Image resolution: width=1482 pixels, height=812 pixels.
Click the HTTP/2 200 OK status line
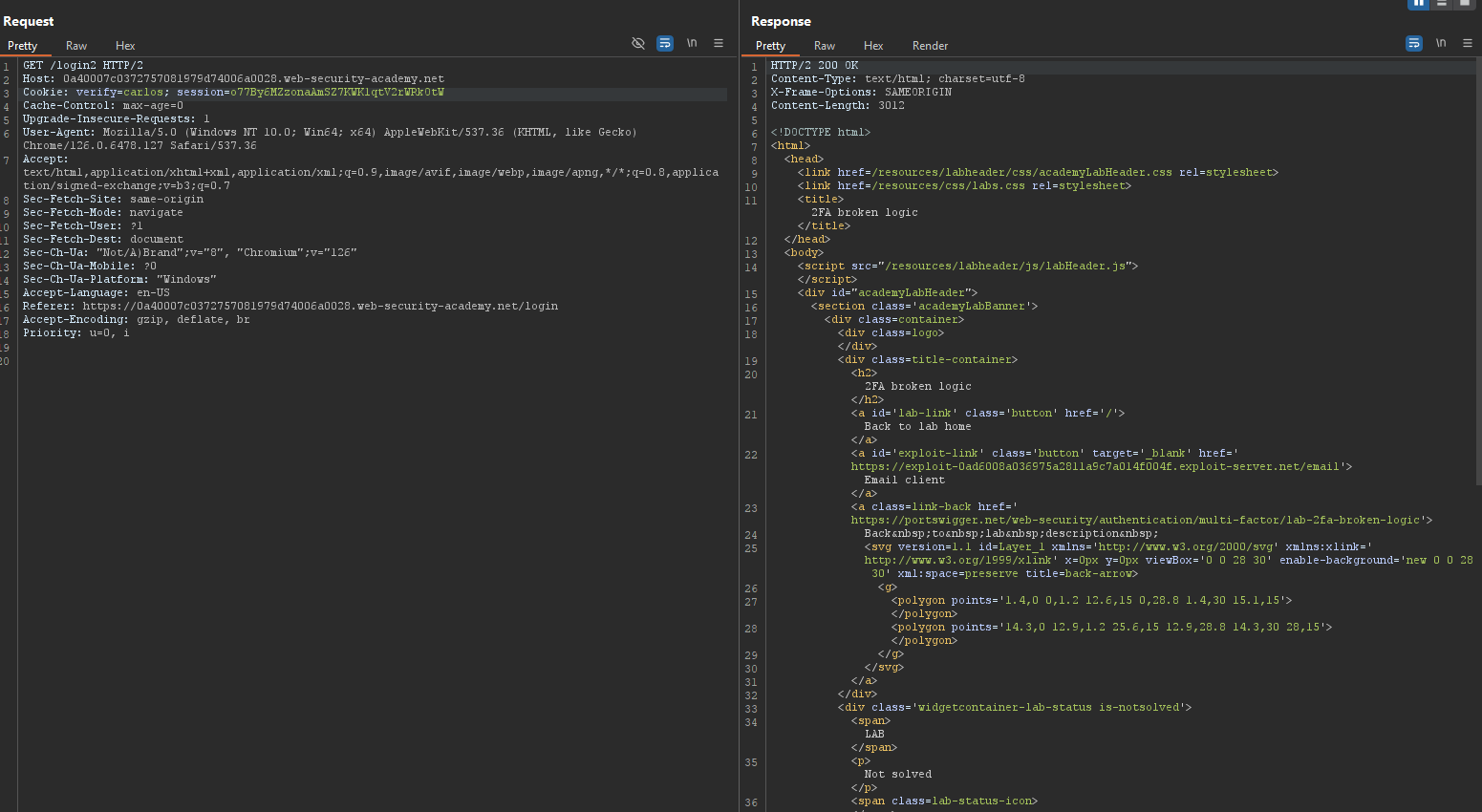pyautogui.click(x=814, y=66)
